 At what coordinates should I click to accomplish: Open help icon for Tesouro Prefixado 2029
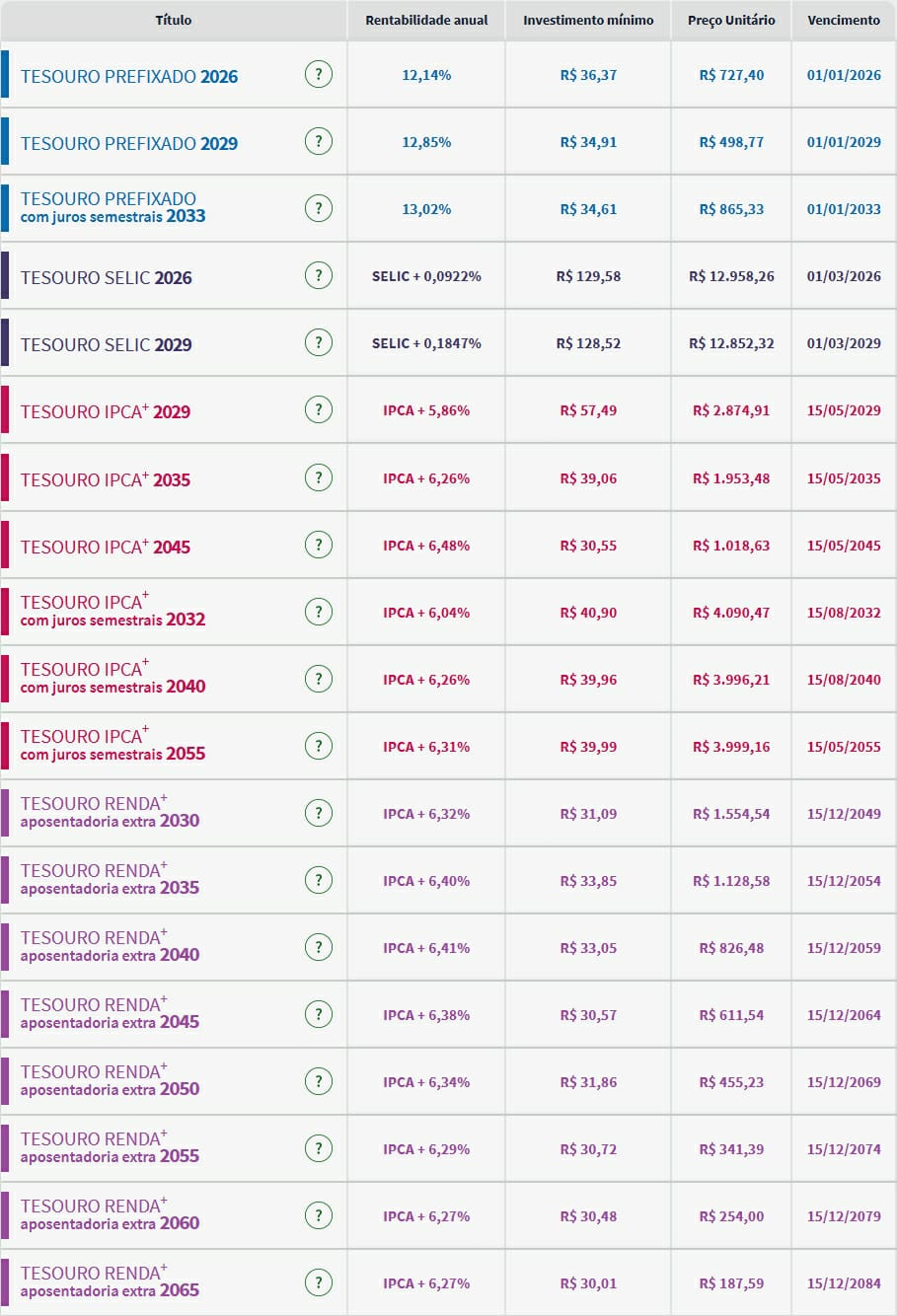click(318, 141)
